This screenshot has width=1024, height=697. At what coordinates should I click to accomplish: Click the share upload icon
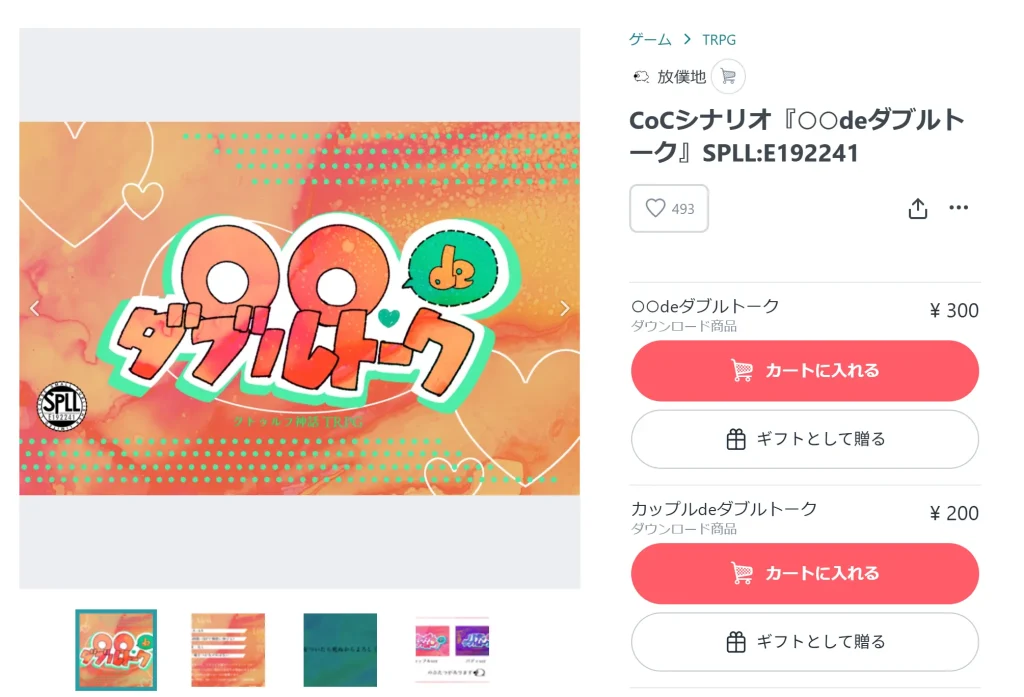tap(918, 208)
